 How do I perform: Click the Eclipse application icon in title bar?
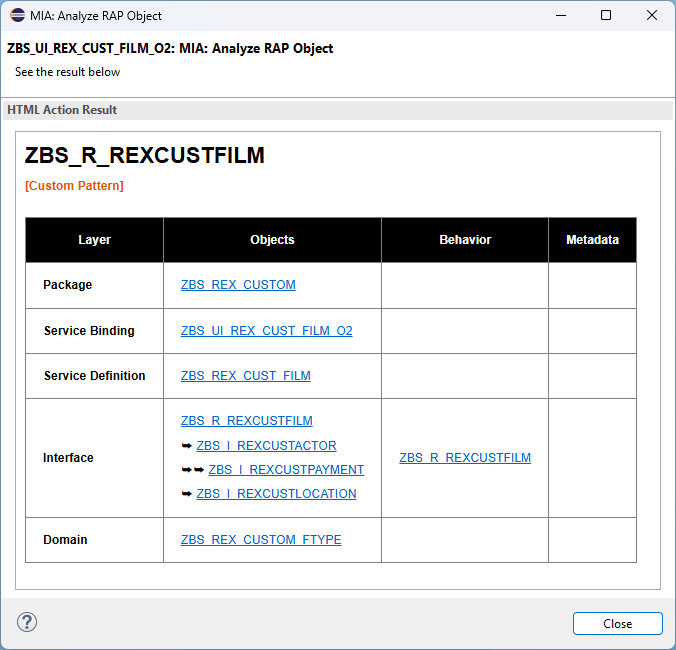18,15
